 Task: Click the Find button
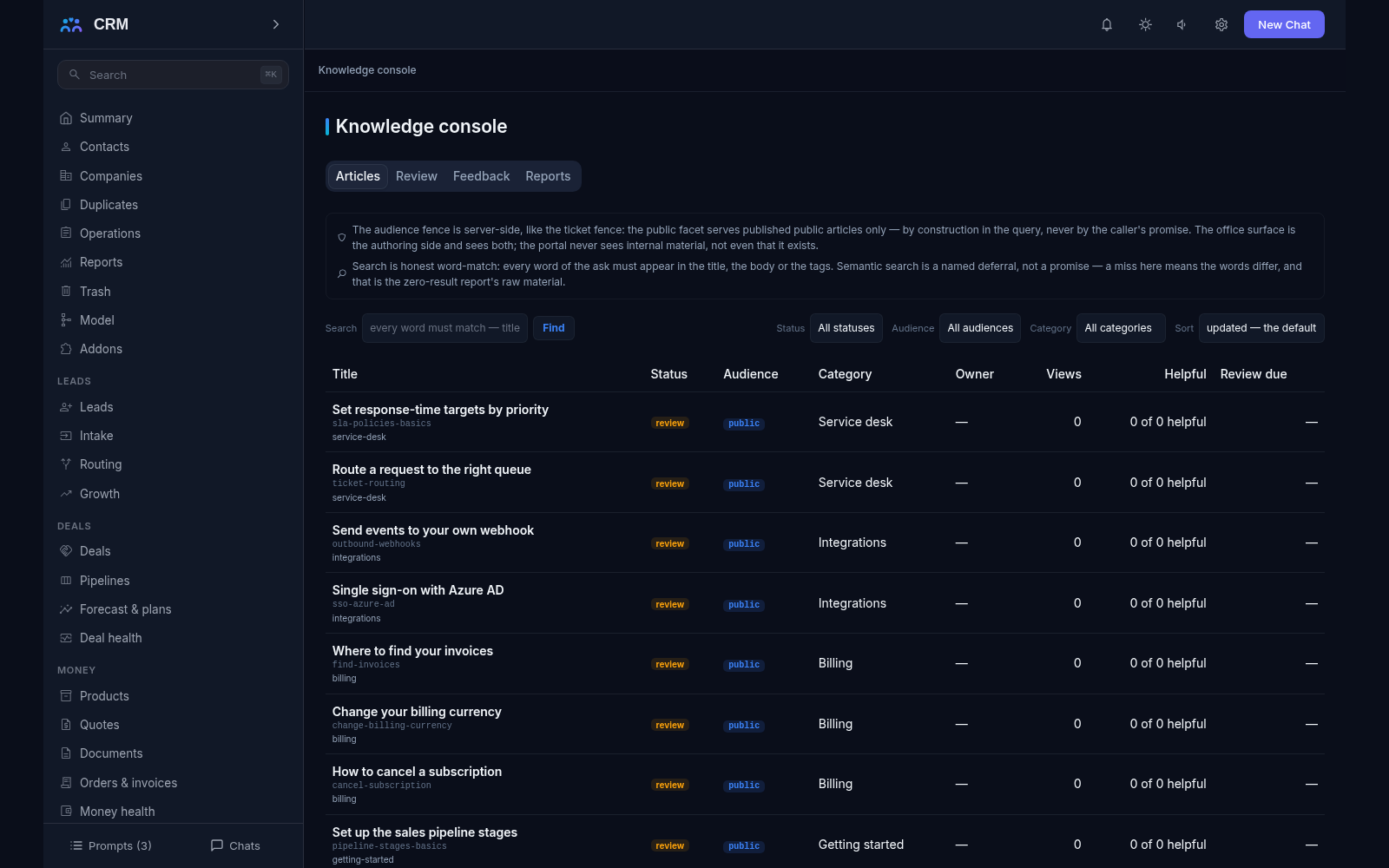pos(554,328)
